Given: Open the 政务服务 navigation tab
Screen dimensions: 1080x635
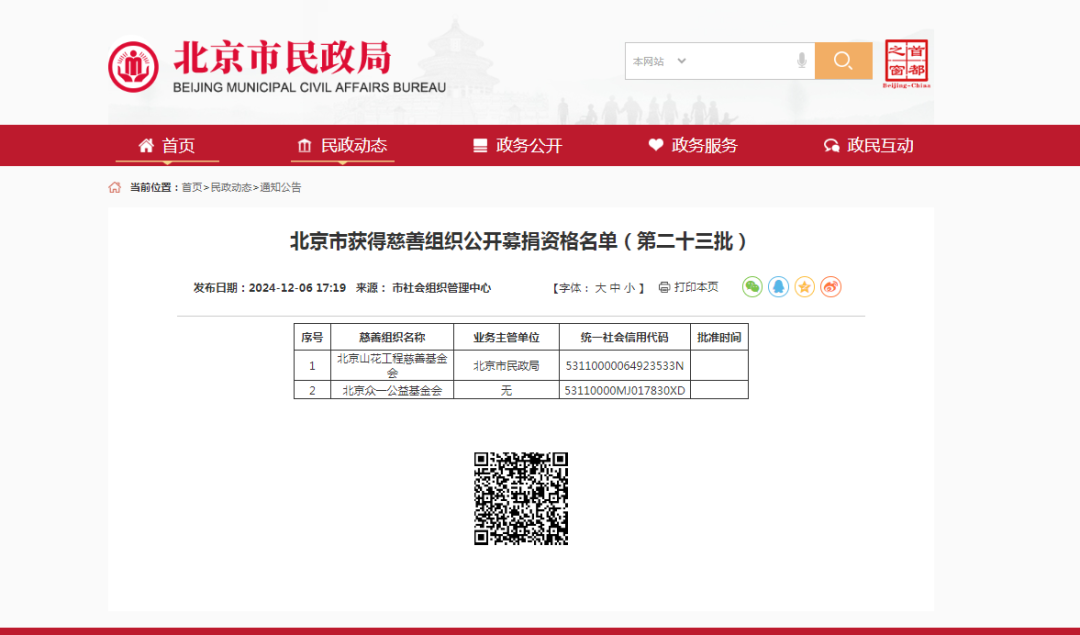Looking at the screenshot, I should point(693,145).
